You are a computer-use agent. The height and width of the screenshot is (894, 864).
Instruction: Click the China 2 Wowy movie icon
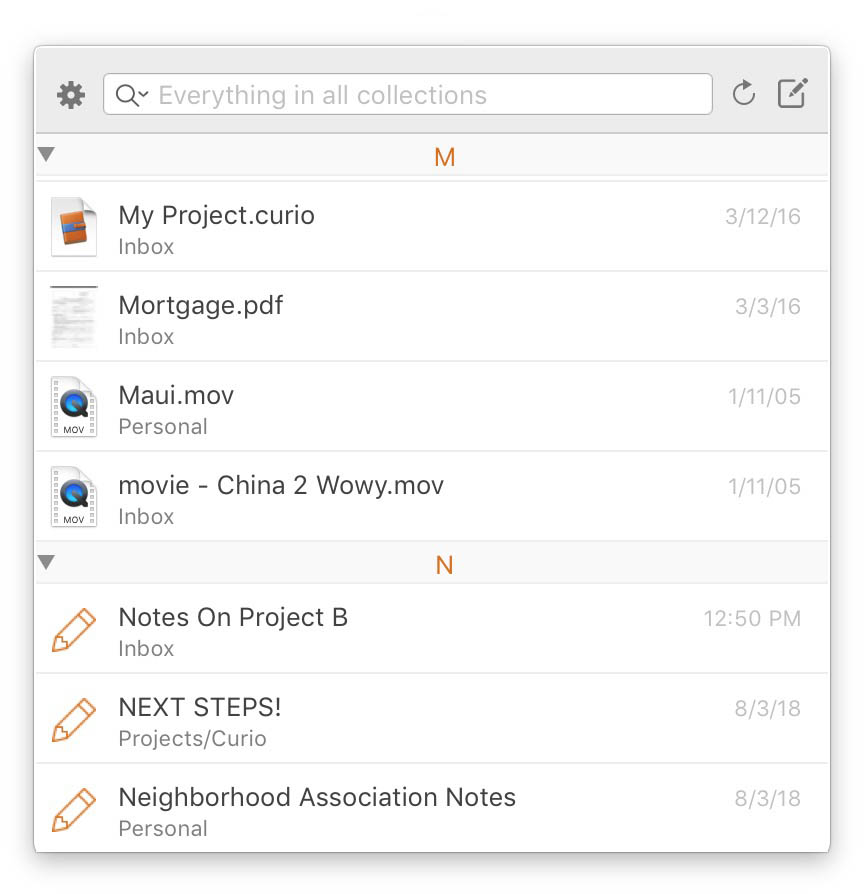point(74,498)
